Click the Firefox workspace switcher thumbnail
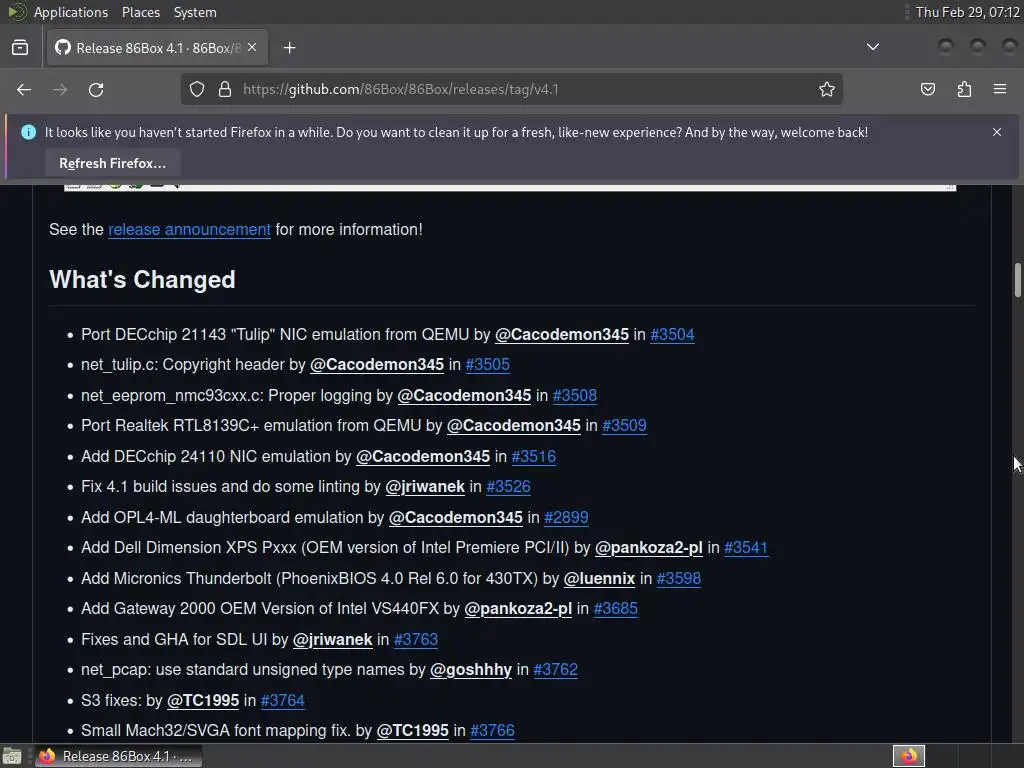This screenshot has width=1024, height=768. pos(908,756)
